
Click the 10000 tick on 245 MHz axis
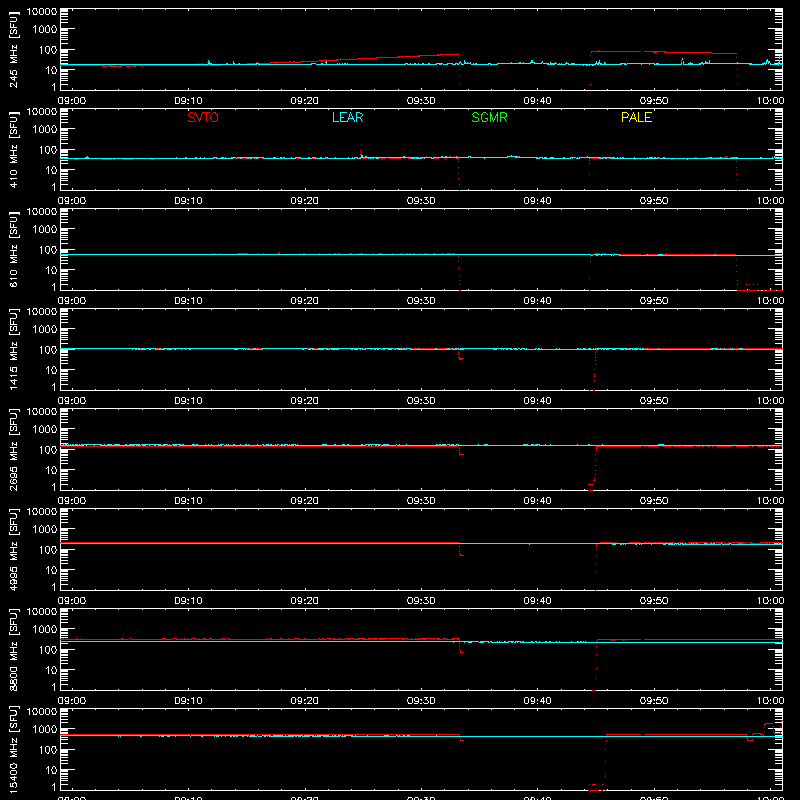tap(42, 11)
